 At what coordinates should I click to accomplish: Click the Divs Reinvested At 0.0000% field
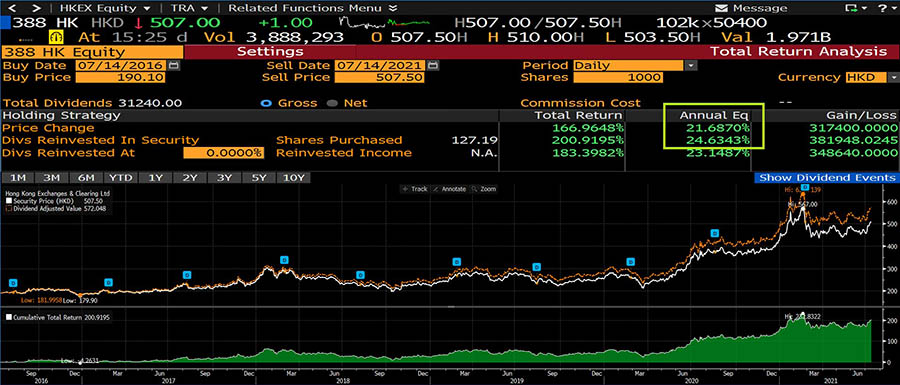click(223, 153)
